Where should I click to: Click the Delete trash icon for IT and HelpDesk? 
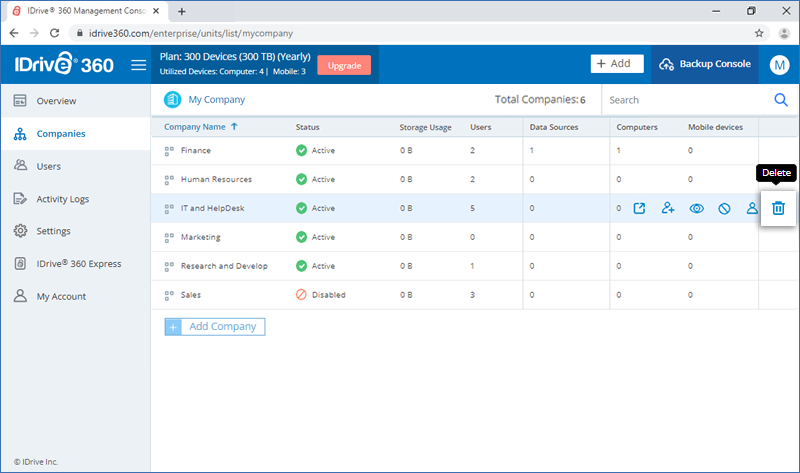[x=778, y=208]
